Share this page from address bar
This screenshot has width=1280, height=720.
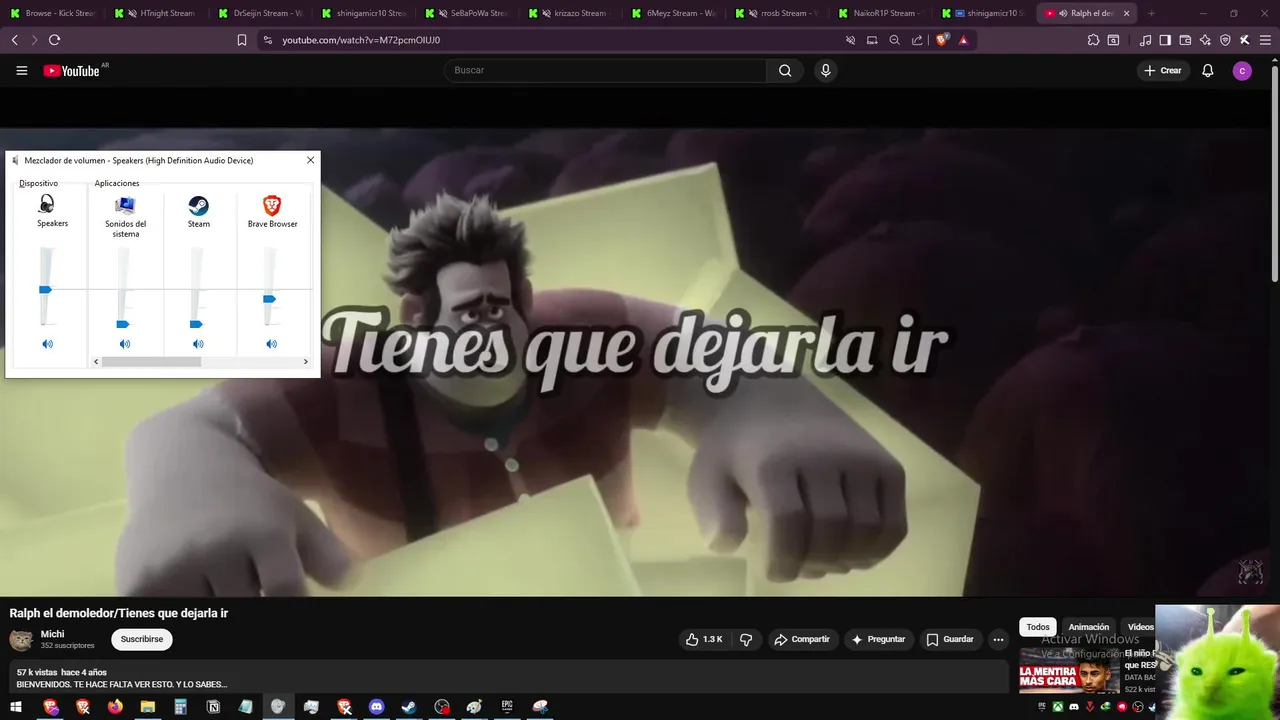(x=917, y=40)
